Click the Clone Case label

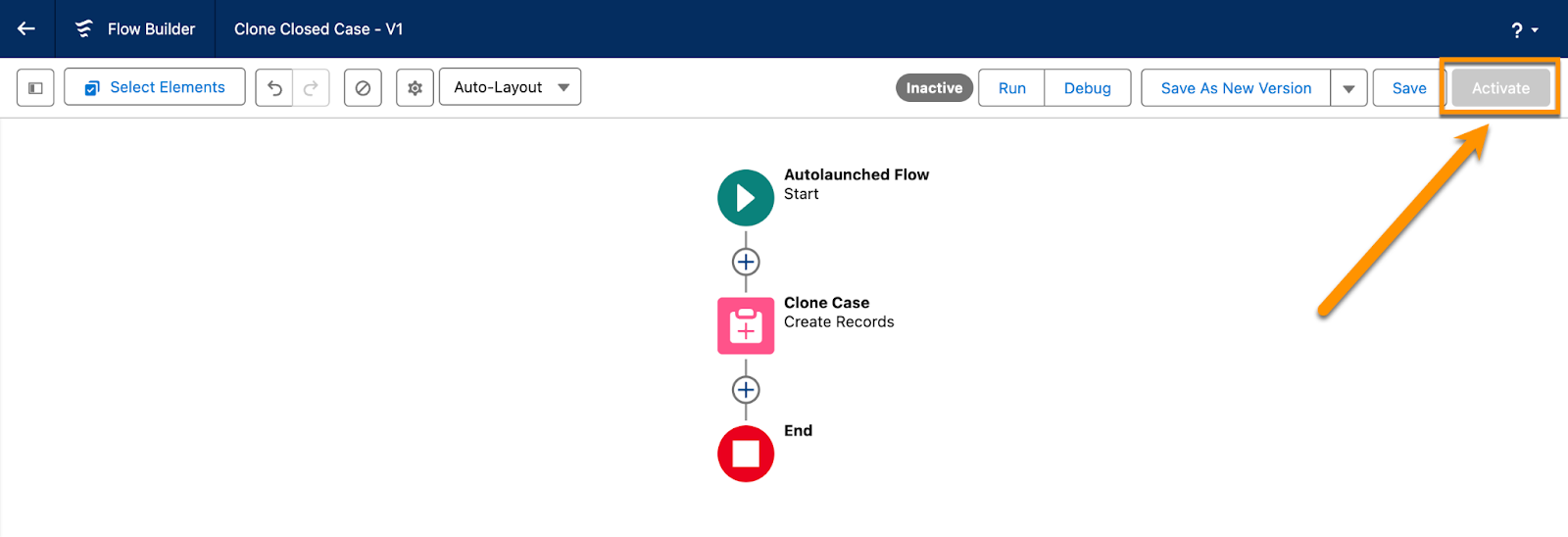click(x=826, y=303)
